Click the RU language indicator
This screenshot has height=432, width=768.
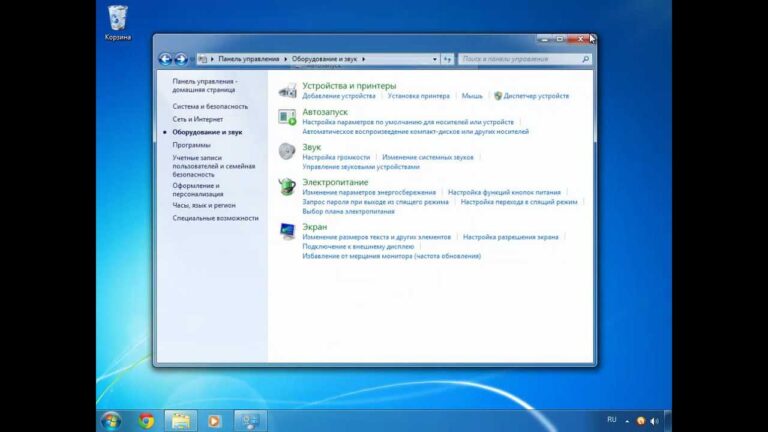click(612, 420)
